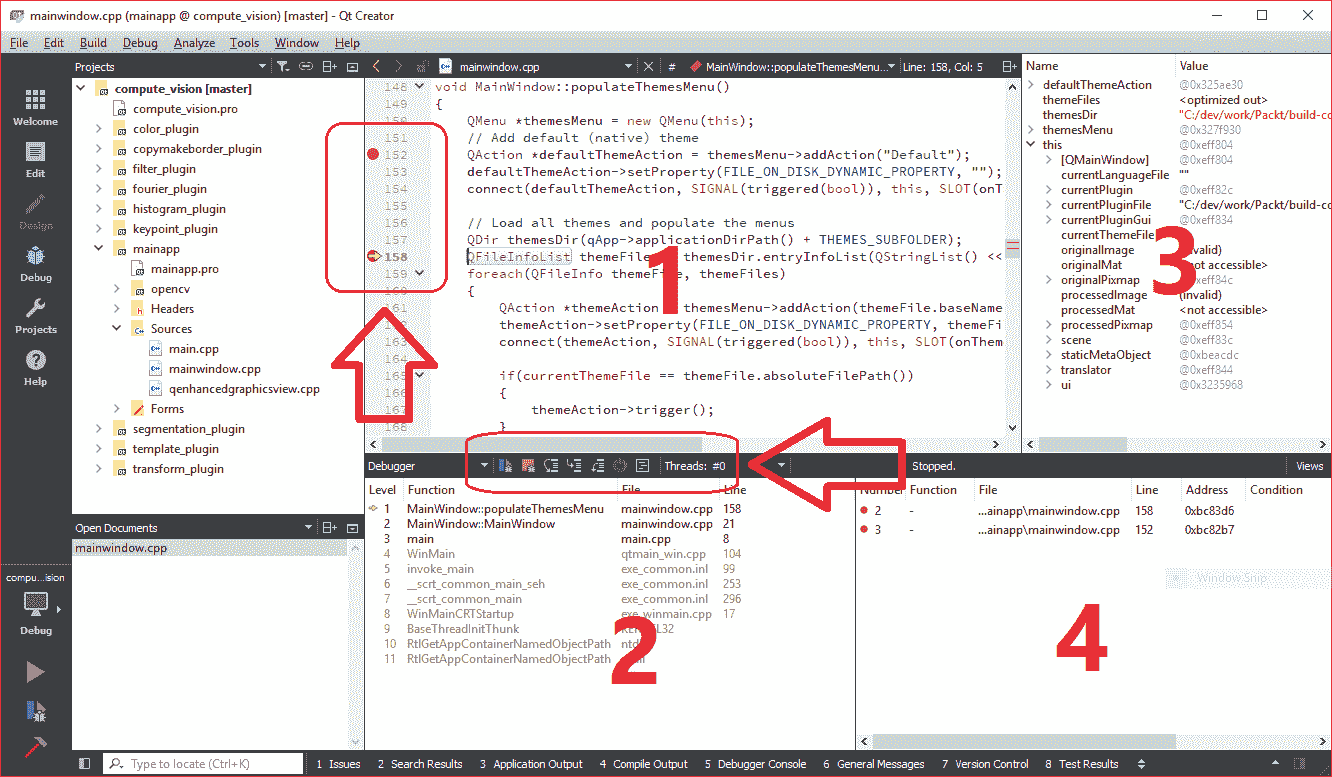1332x777 pixels.
Task: Click the Run play button in sidebar
Action: tap(35, 672)
